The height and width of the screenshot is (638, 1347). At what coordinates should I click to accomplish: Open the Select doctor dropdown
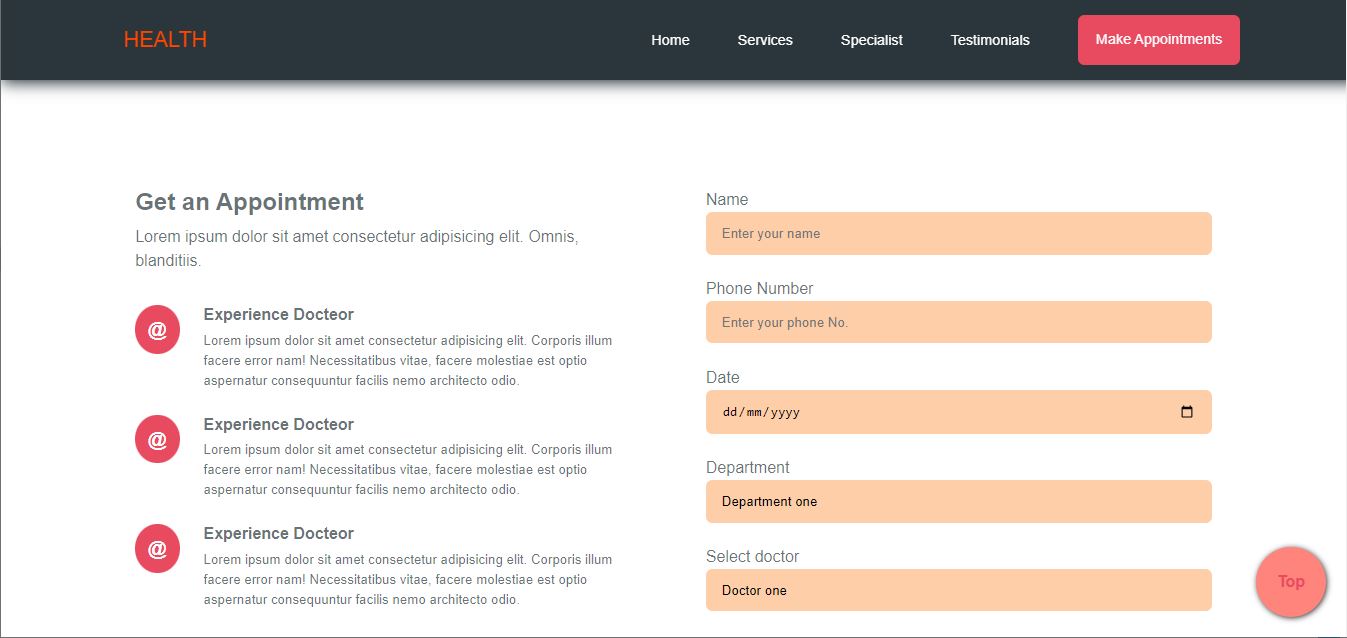click(x=958, y=590)
